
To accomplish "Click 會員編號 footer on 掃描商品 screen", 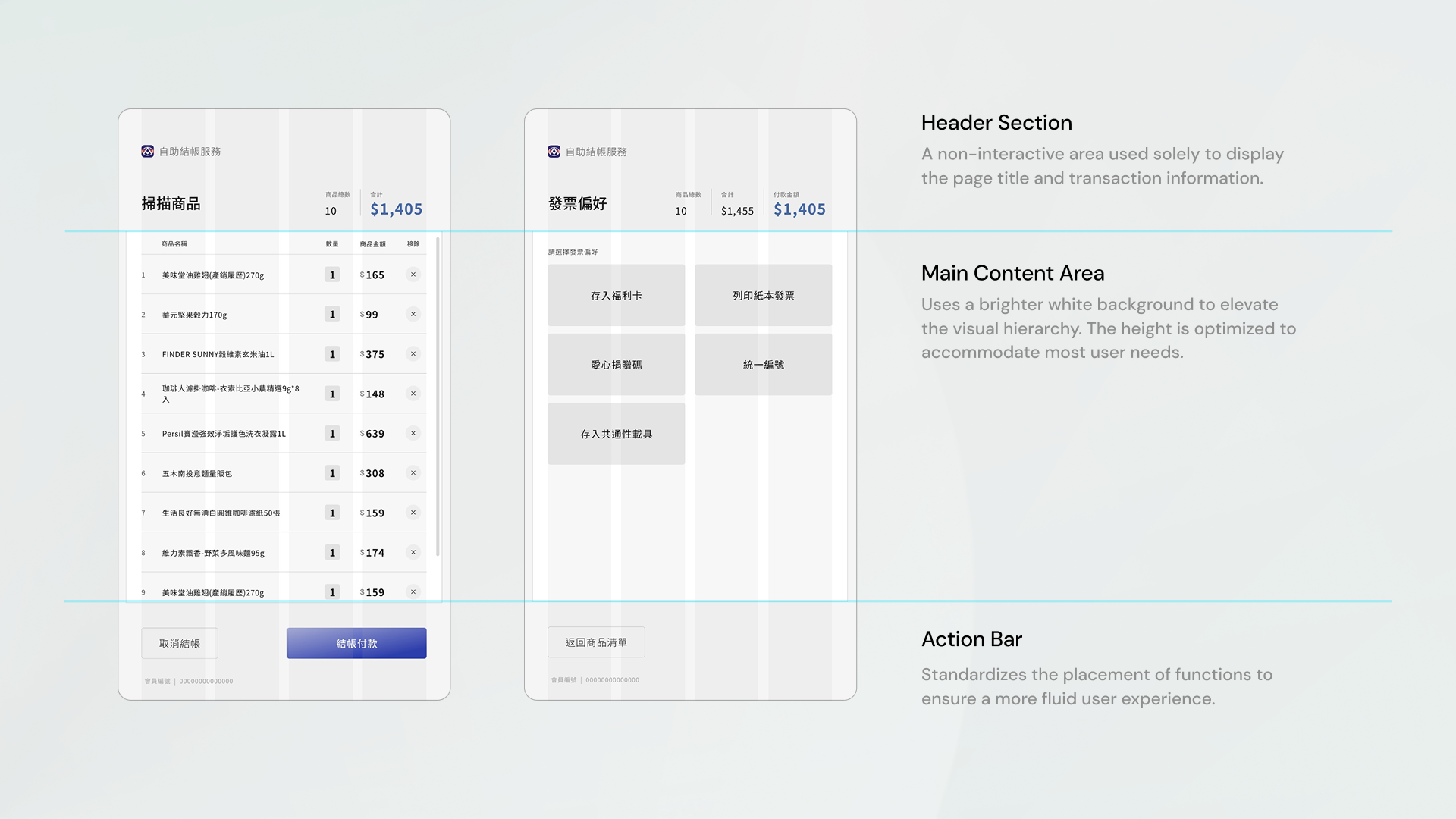I will [x=189, y=681].
